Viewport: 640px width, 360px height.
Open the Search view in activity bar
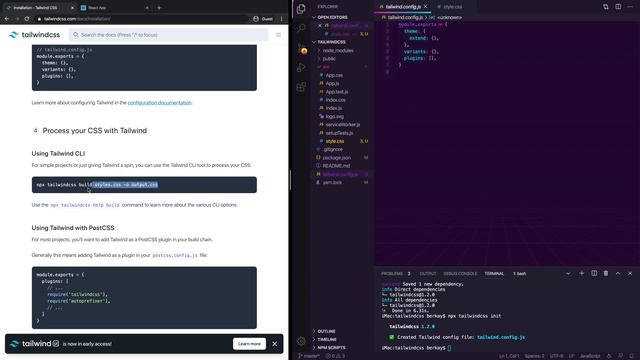(x=301, y=28)
